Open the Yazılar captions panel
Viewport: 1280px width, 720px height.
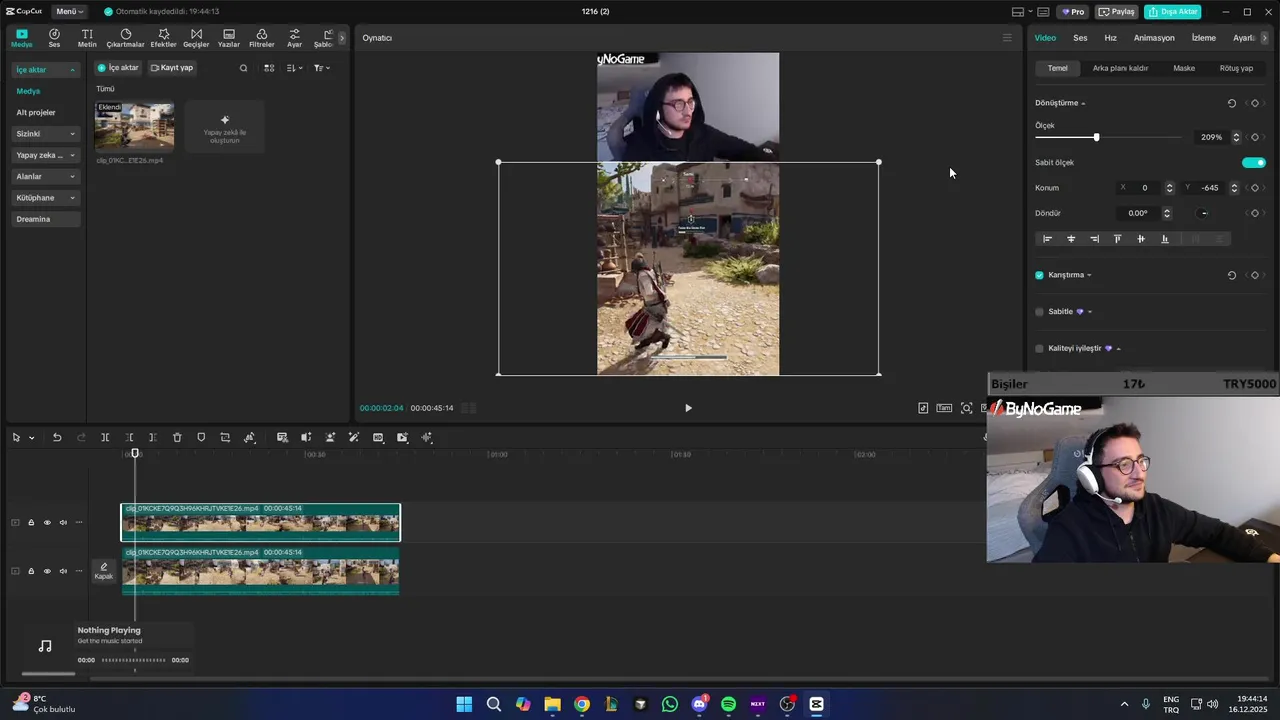[229, 38]
